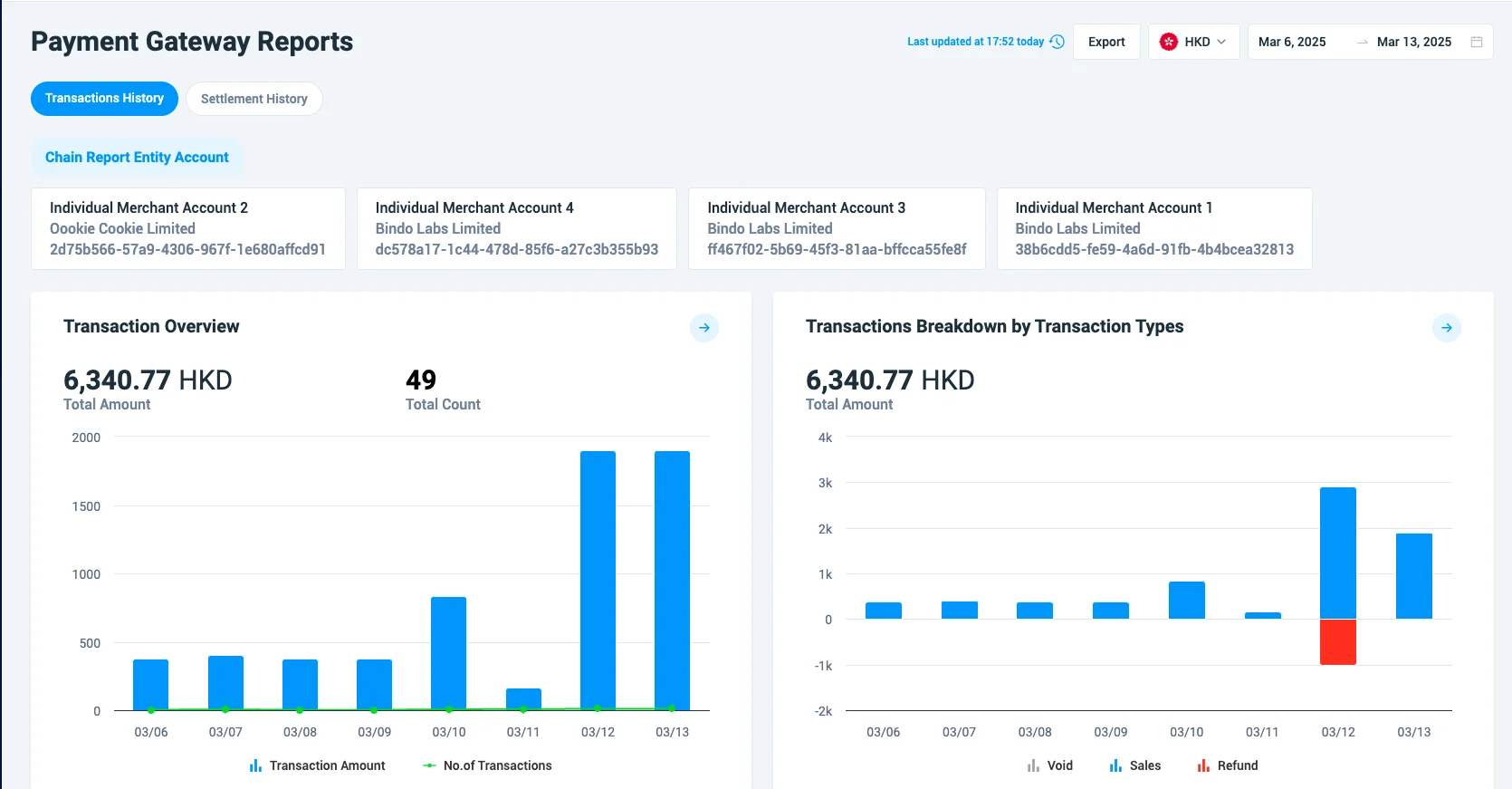Click the red Refund bar for 03/12
The height and width of the screenshot is (789, 1512).
[1338, 642]
